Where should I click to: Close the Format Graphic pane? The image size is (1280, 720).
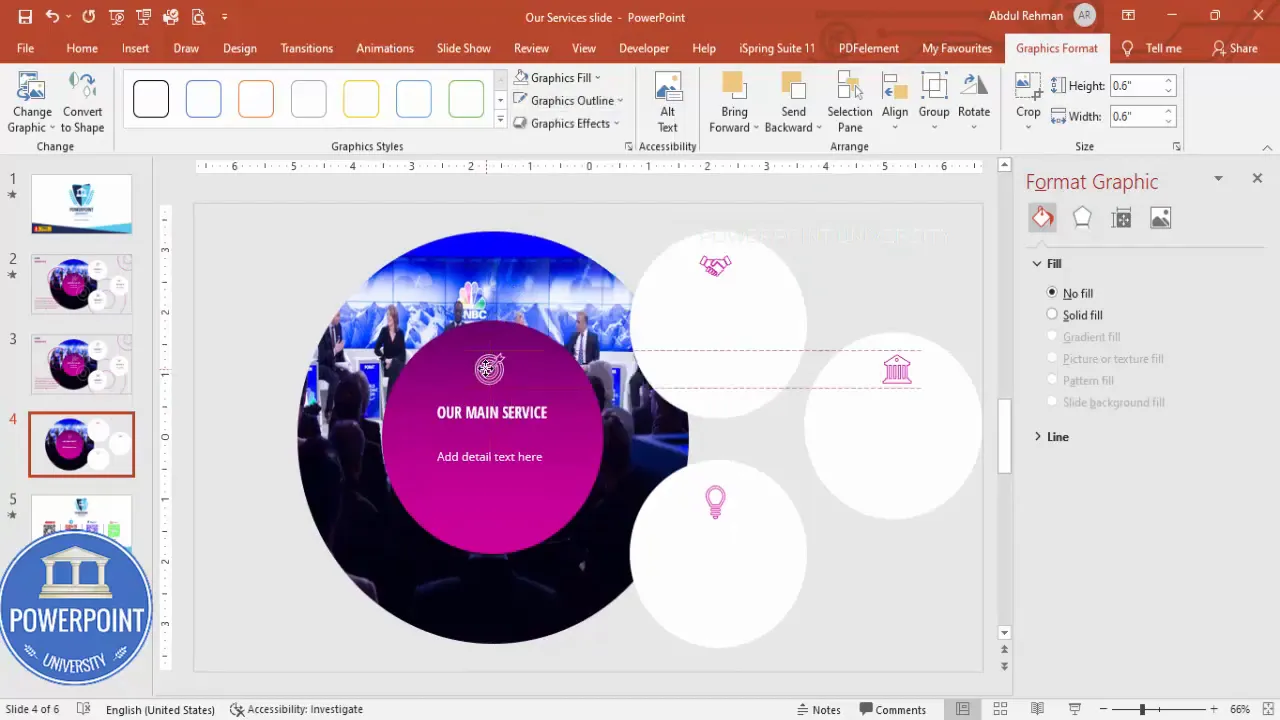click(x=1257, y=178)
